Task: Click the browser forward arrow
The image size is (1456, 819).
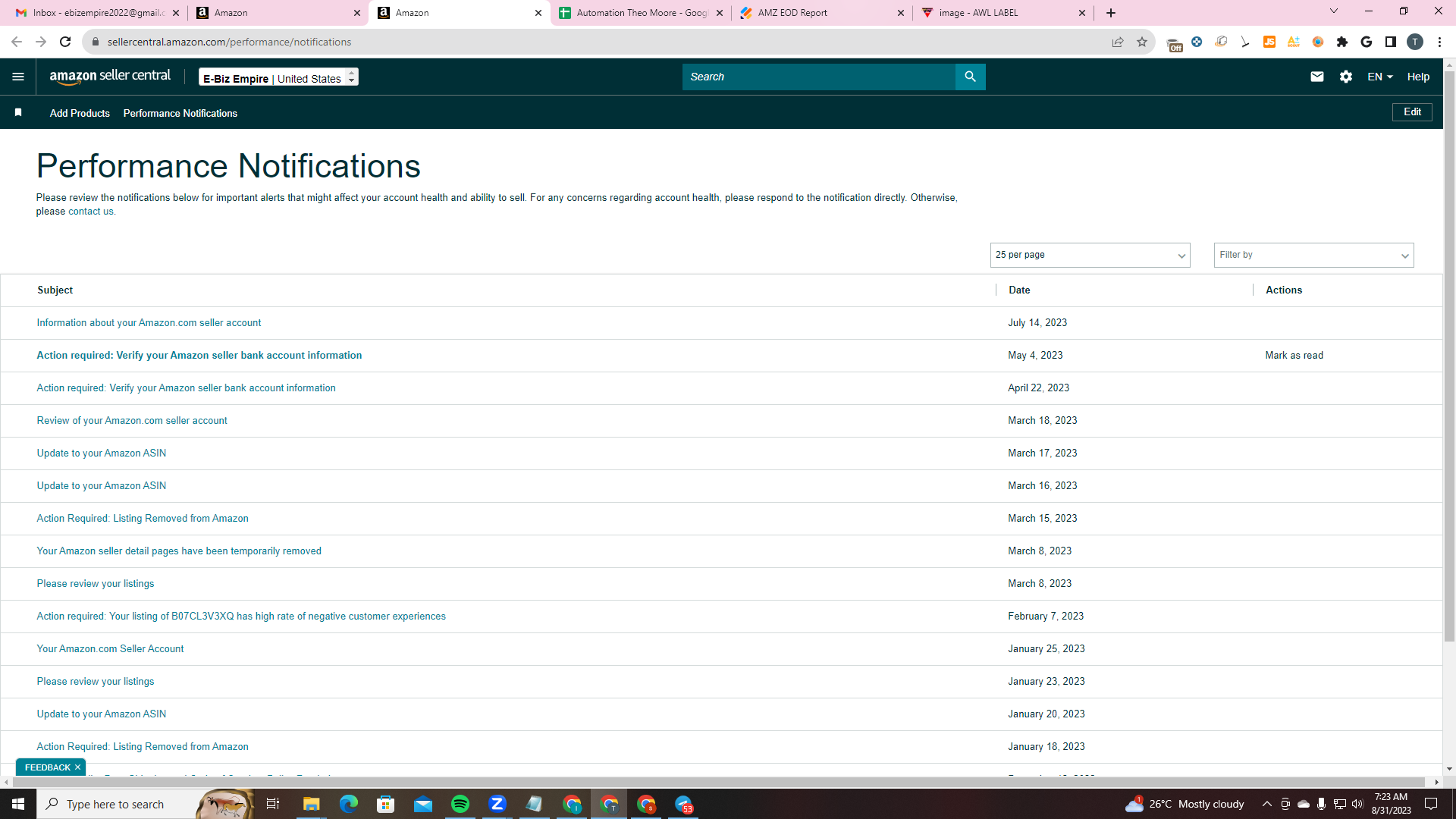Action: click(41, 42)
